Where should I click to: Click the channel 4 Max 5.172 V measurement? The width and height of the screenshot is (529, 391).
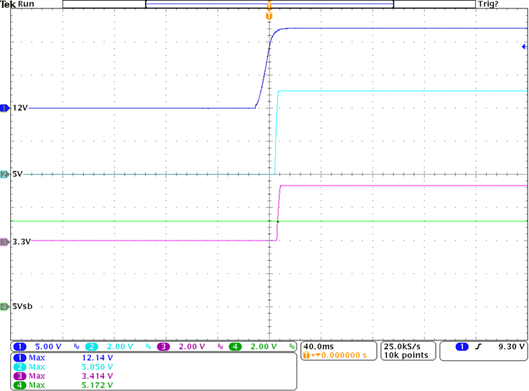tap(63, 385)
